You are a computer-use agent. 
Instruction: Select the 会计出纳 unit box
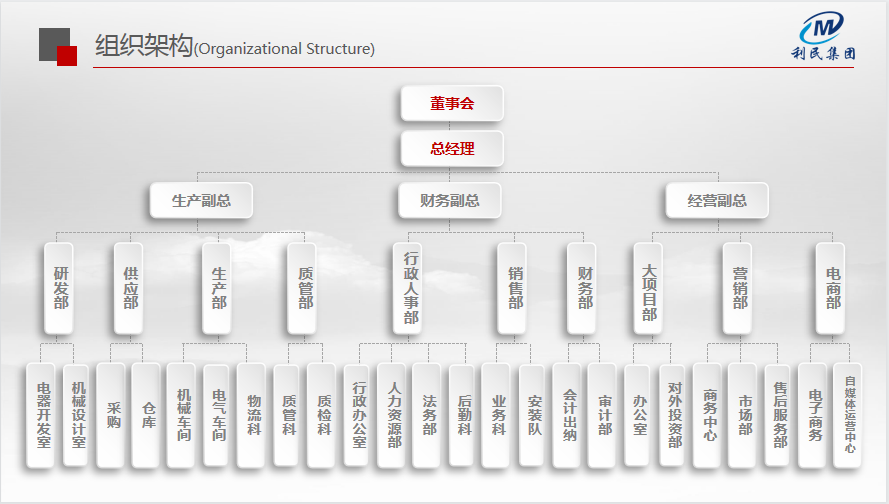coord(569,414)
